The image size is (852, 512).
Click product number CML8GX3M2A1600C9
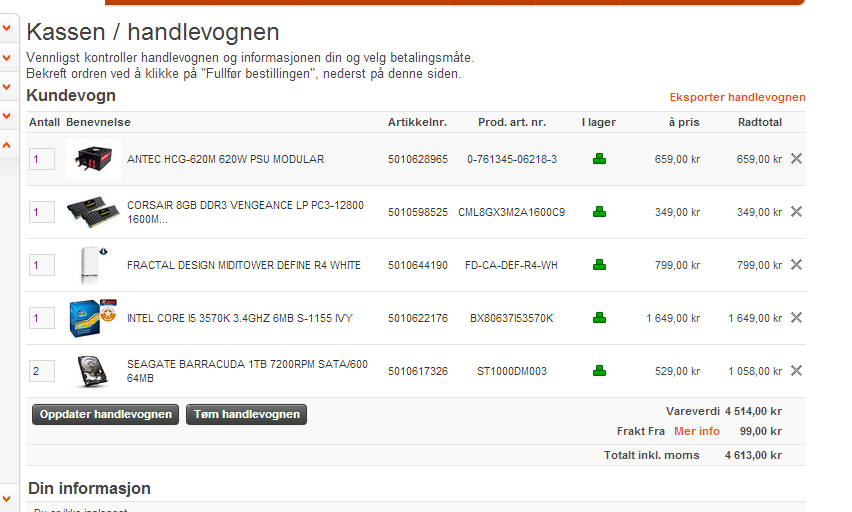pos(511,212)
